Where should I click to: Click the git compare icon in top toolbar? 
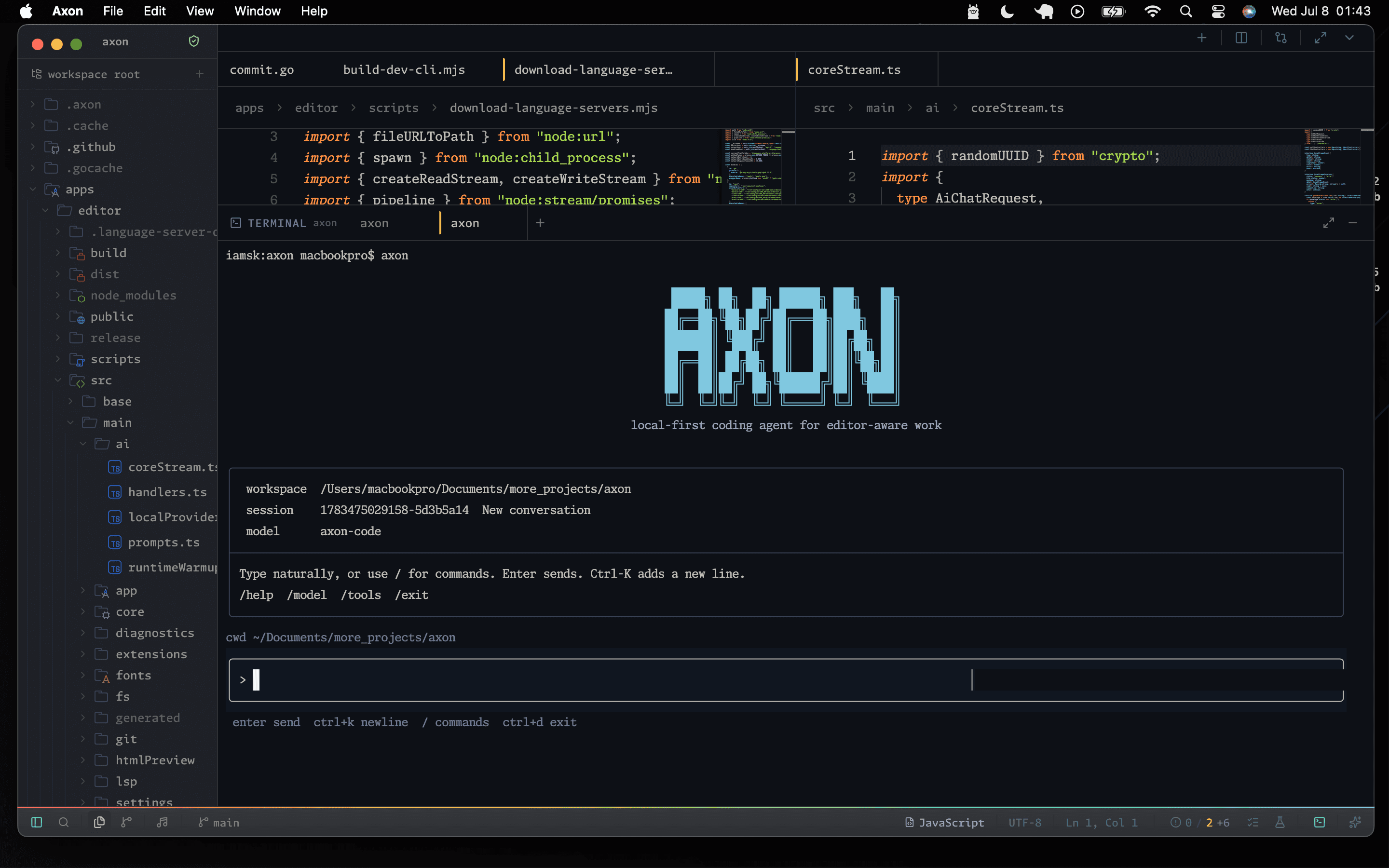click(1280, 38)
